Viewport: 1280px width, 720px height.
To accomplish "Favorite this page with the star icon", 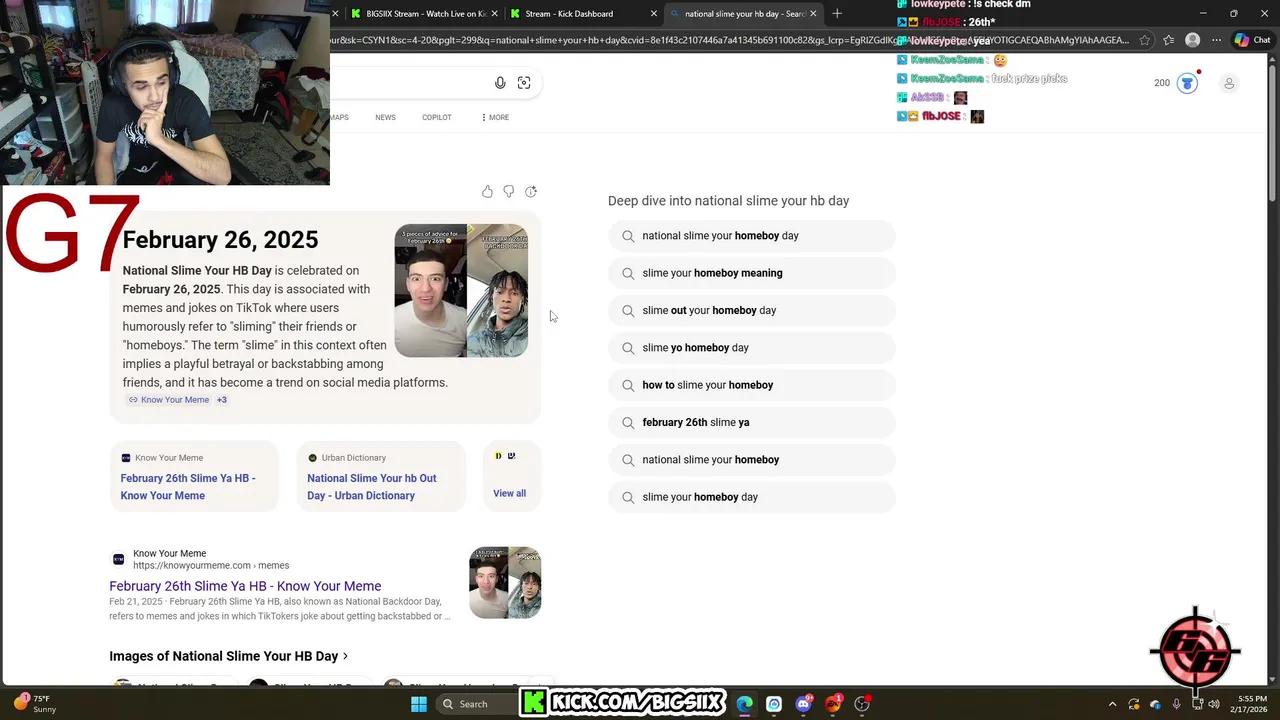I will click(x=1144, y=40).
